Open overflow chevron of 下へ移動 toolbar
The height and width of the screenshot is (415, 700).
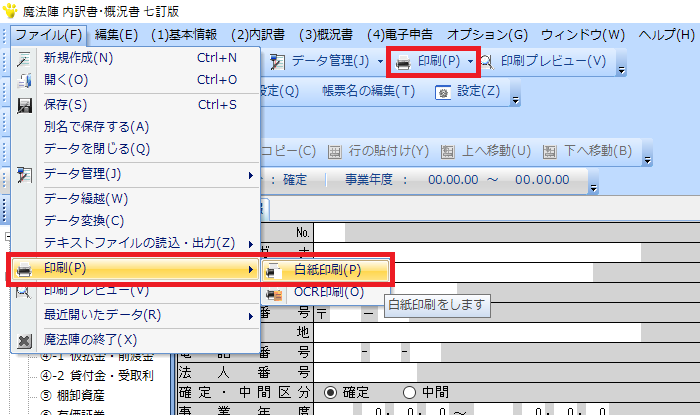[647, 159]
